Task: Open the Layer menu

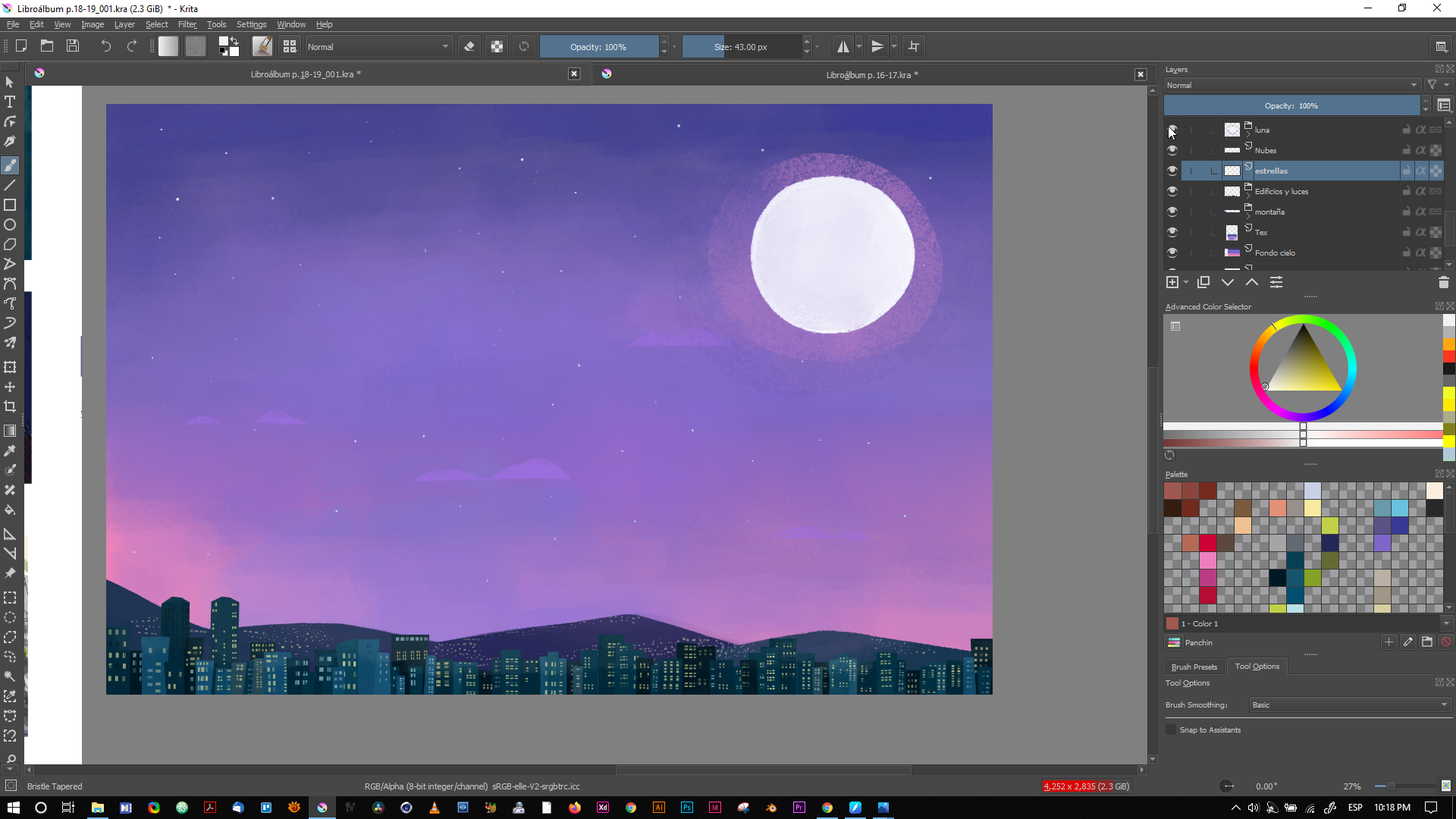Action: 124,24
